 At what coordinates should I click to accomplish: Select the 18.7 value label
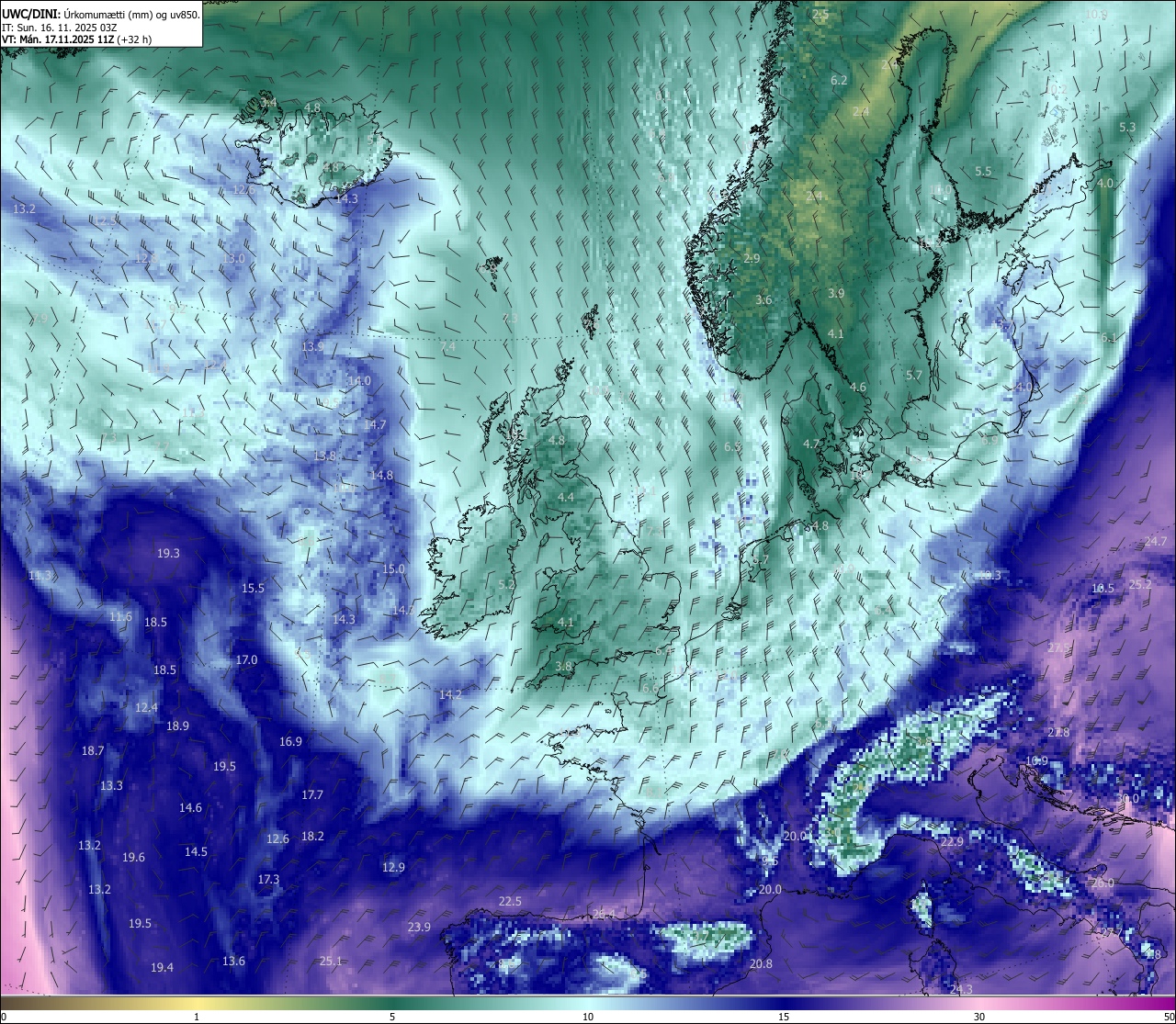tap(93, 750)
